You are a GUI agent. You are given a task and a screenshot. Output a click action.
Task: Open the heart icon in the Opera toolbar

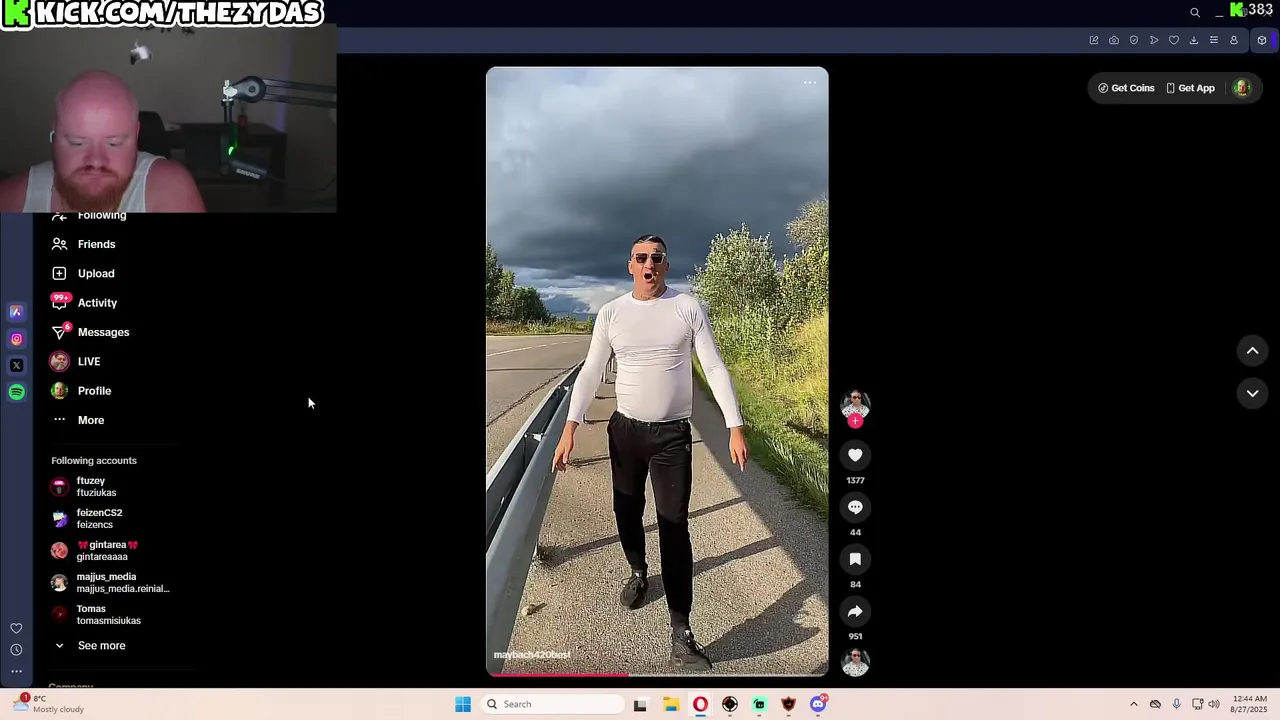tap(1174, 40)
